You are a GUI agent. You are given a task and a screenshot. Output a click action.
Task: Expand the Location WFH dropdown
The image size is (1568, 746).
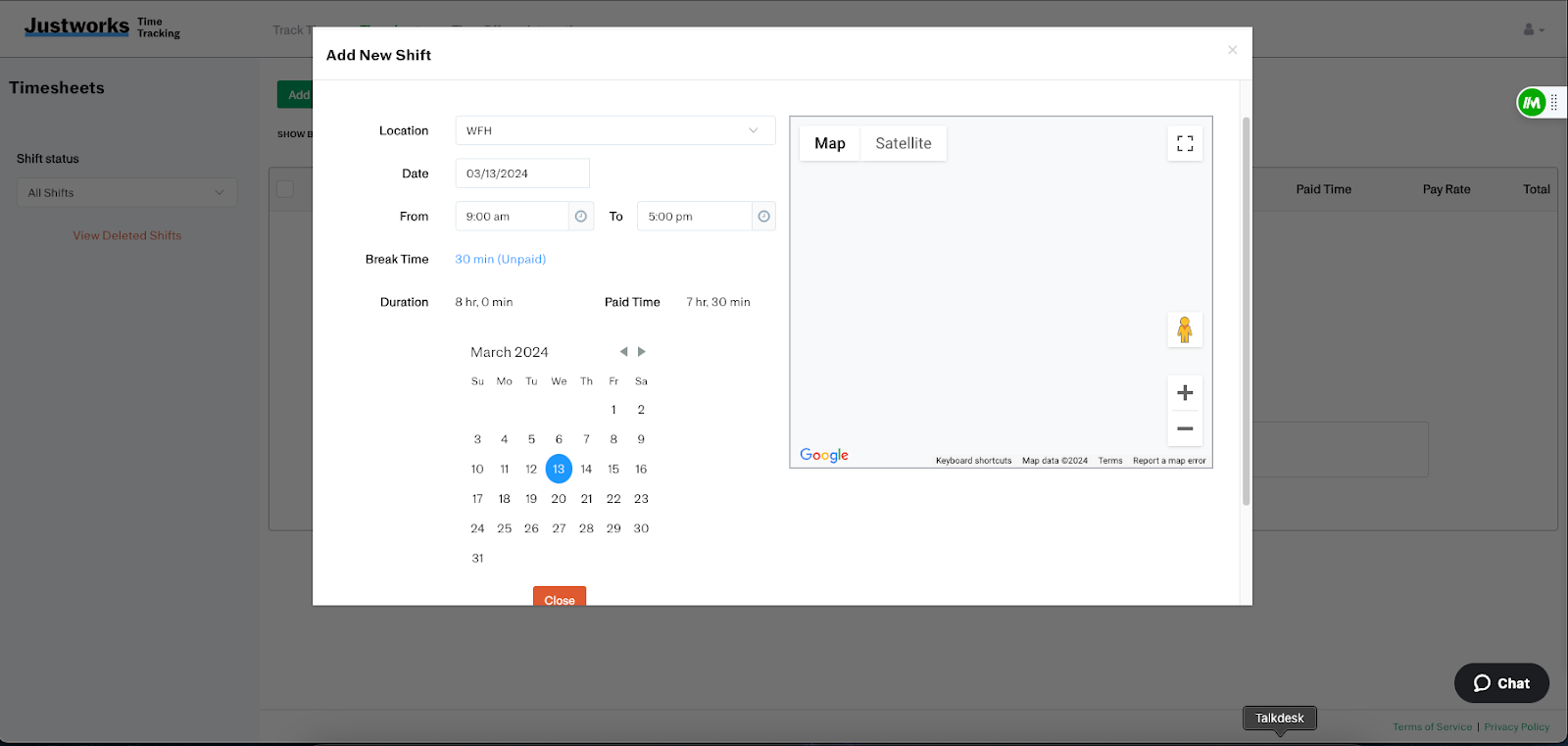(x=614, y=130)
